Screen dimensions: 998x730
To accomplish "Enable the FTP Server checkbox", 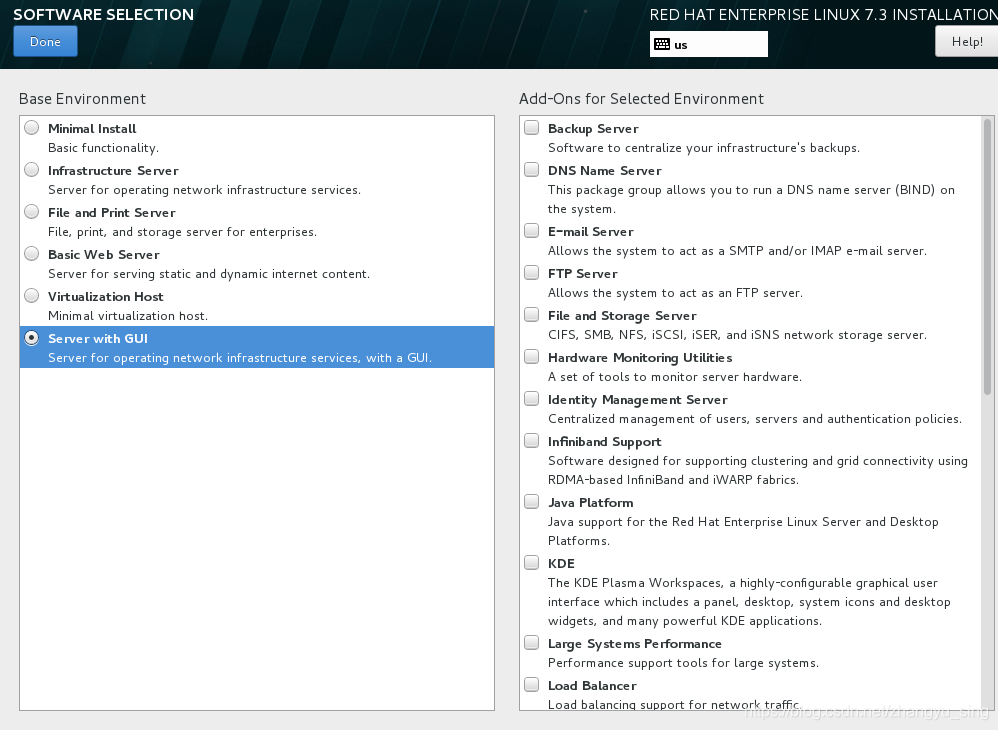I will click(x=531, y=273).
